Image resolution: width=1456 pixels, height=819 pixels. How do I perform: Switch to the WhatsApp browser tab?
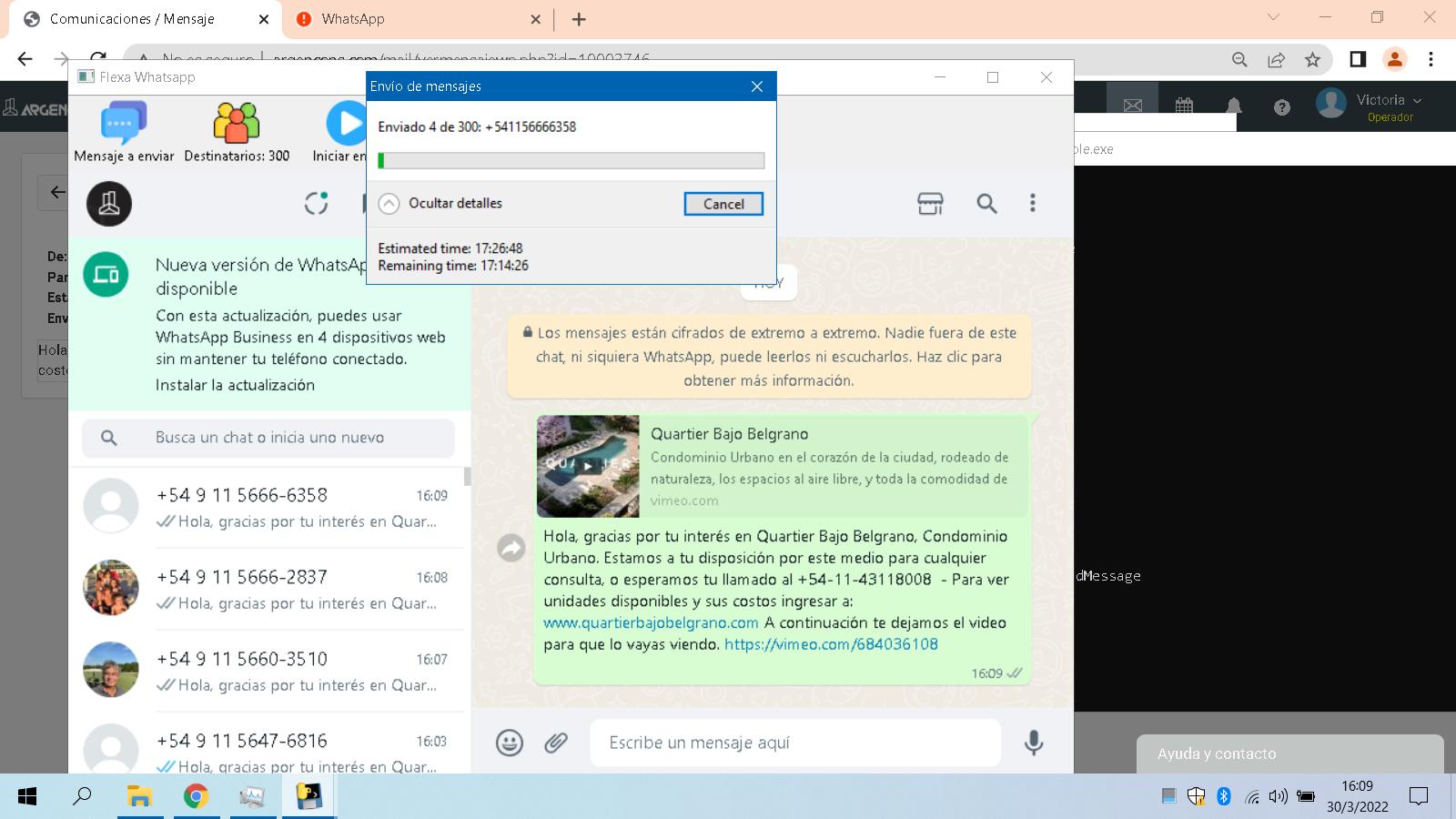point(419,19)
